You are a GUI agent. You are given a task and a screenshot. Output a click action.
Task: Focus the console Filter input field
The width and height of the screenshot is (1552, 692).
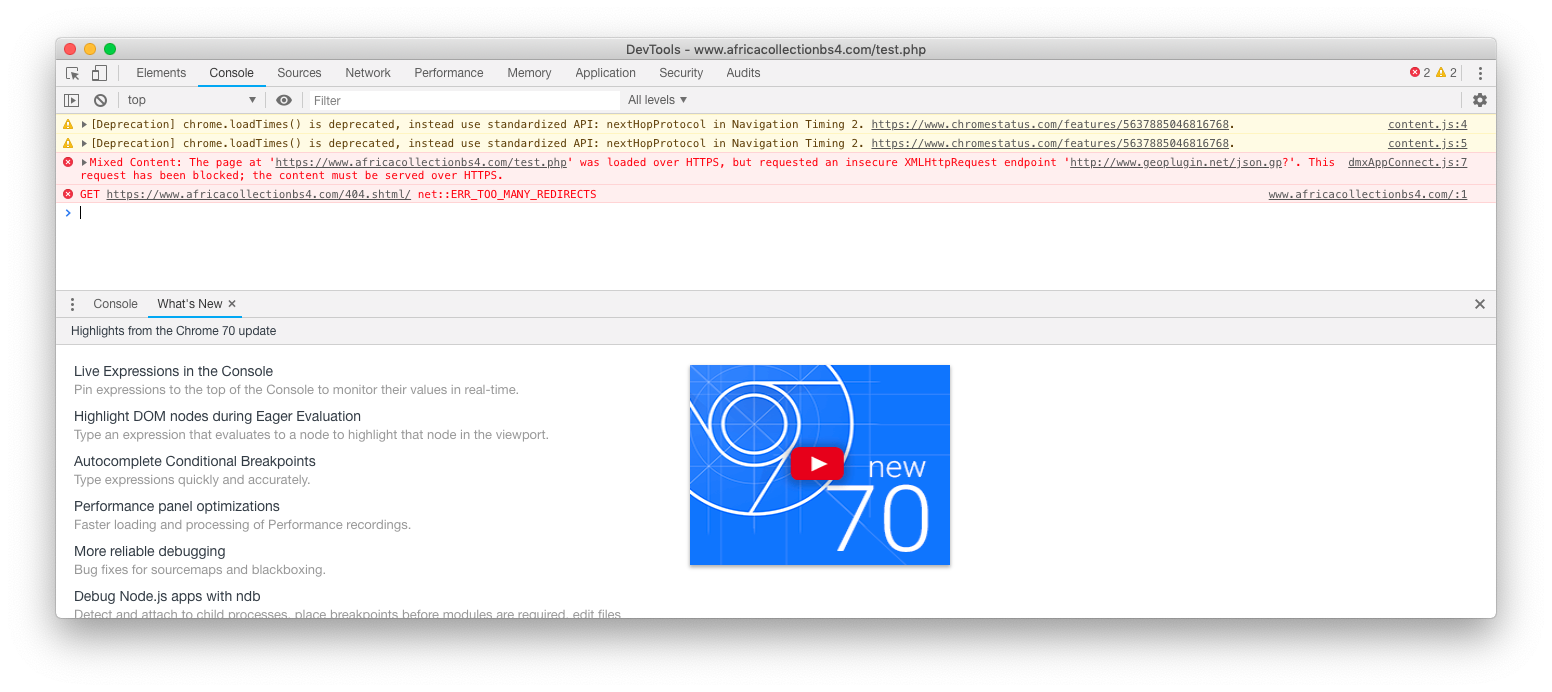pos(464,100)
